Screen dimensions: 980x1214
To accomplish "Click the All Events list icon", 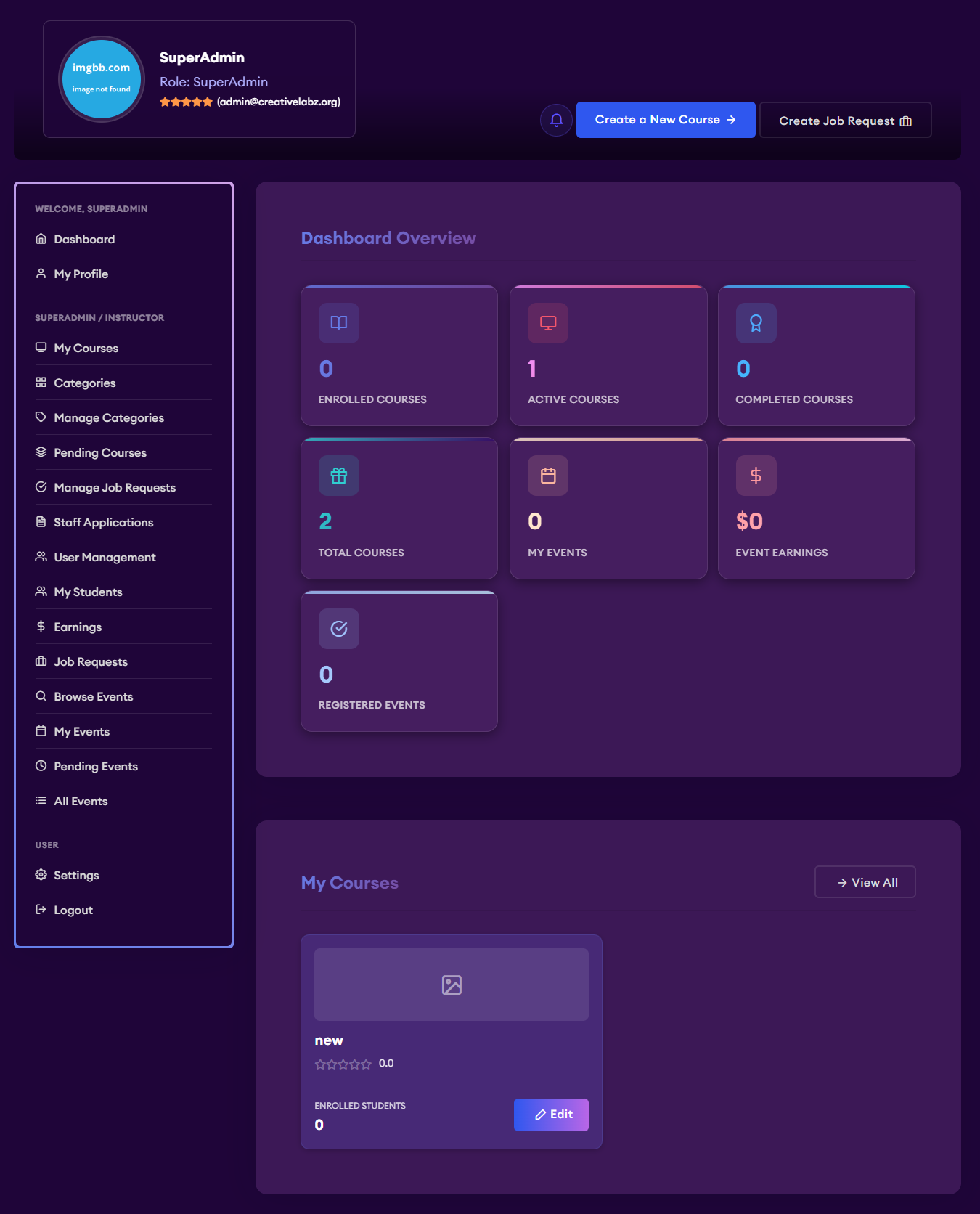I will 41,801.
